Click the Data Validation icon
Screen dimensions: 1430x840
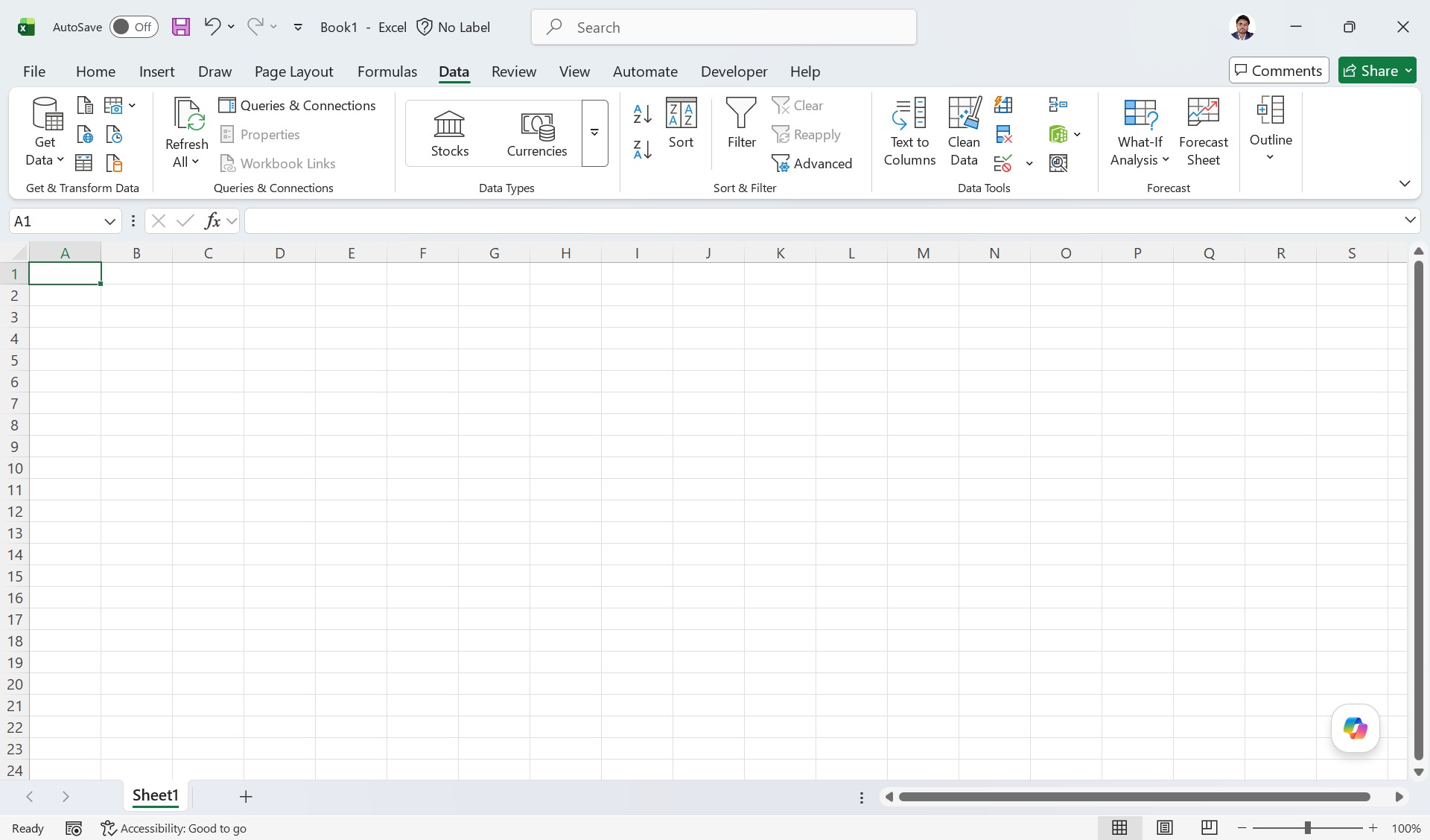pos(1003,163)
